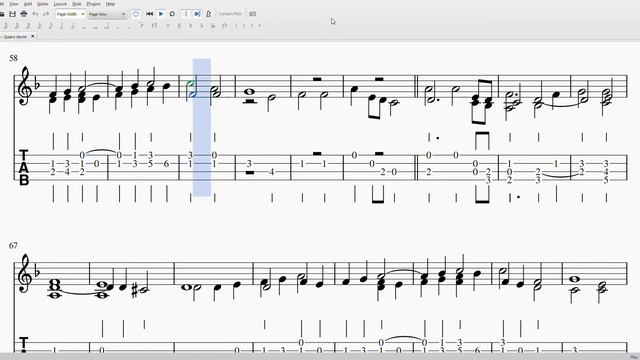Click measure number 67

[x=13, y=245]
